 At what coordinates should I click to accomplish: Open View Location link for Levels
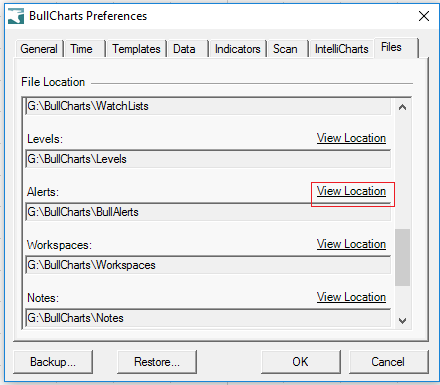(x=351, y=138)
